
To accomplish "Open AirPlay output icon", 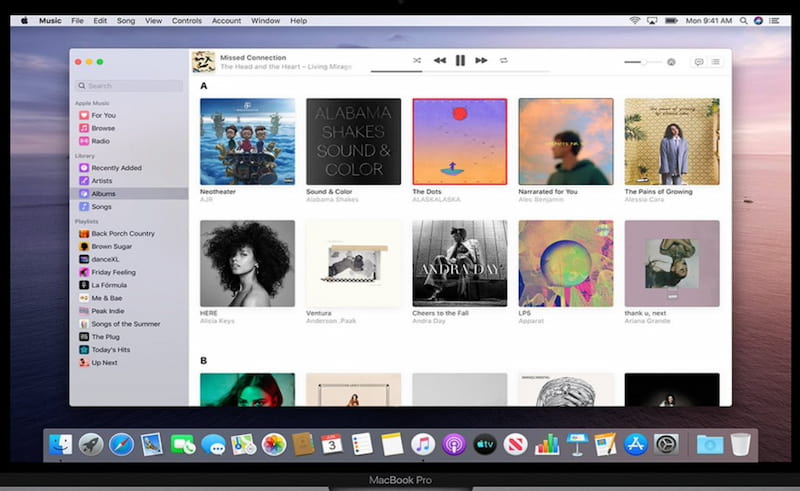I will pos(671,62).
